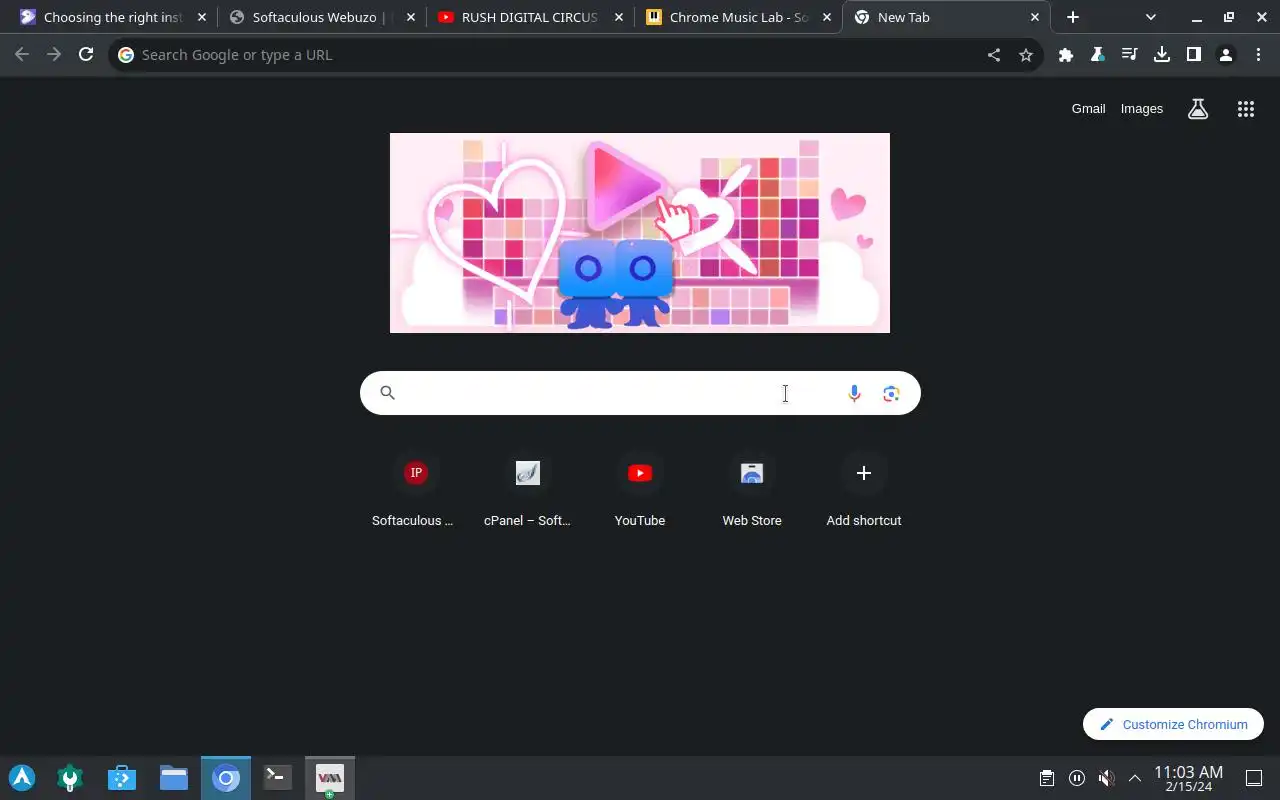Open the Images link
The width and height of the screenshot is (1280, 800).
pos(1141,109)
